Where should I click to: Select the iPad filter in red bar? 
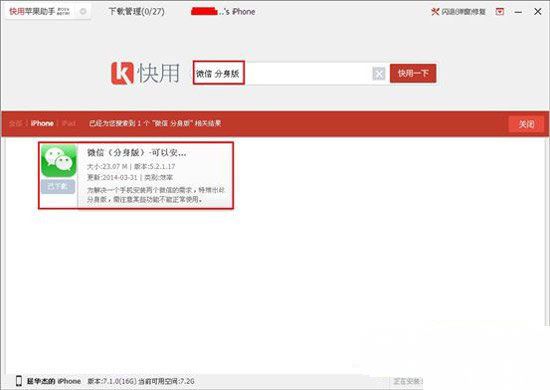[68, 123]
